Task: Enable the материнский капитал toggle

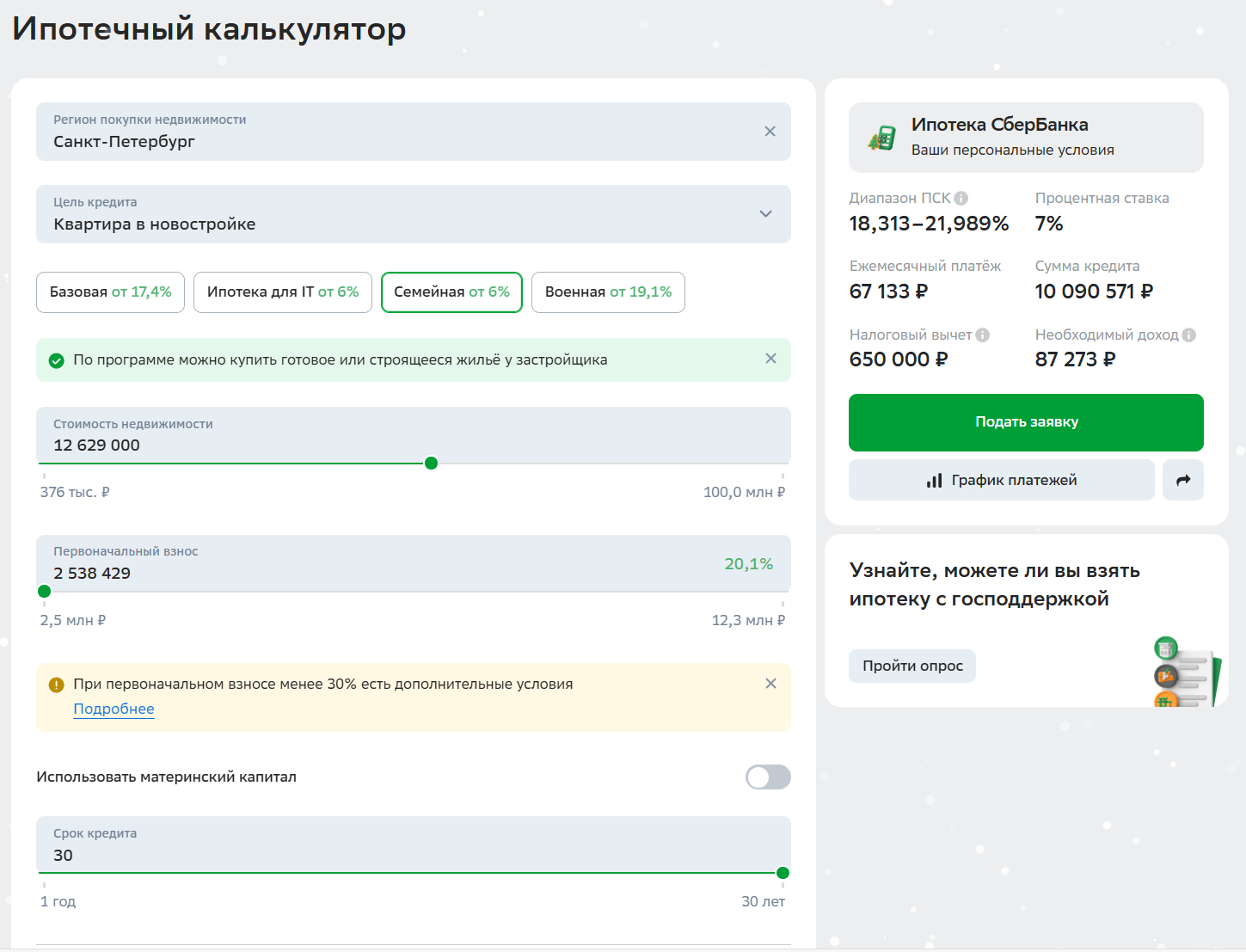Action: 767,777
